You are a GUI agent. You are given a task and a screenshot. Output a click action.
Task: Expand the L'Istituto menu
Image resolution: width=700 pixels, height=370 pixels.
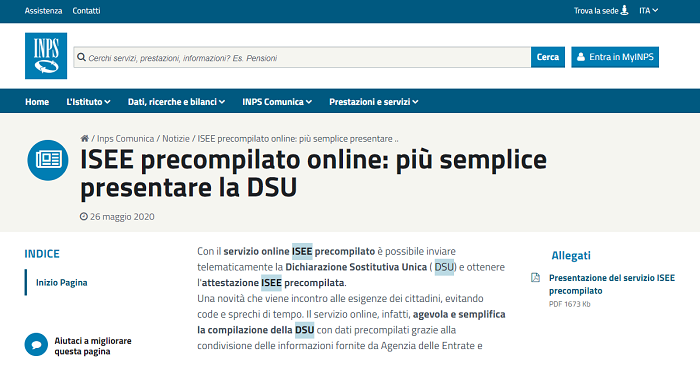coord(88,102)
